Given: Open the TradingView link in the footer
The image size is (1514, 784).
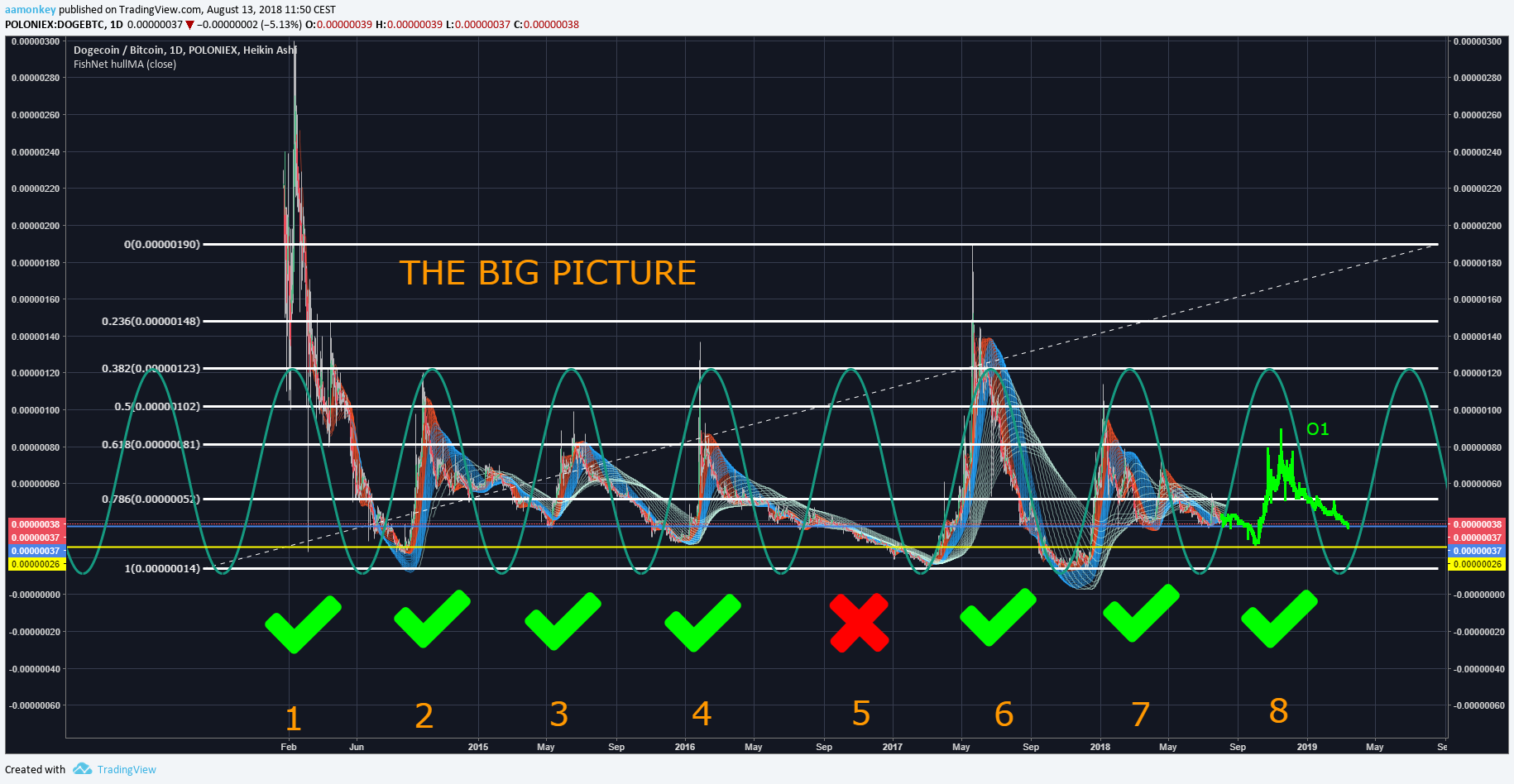Looking at the screenshot, I should pos(127,769).
